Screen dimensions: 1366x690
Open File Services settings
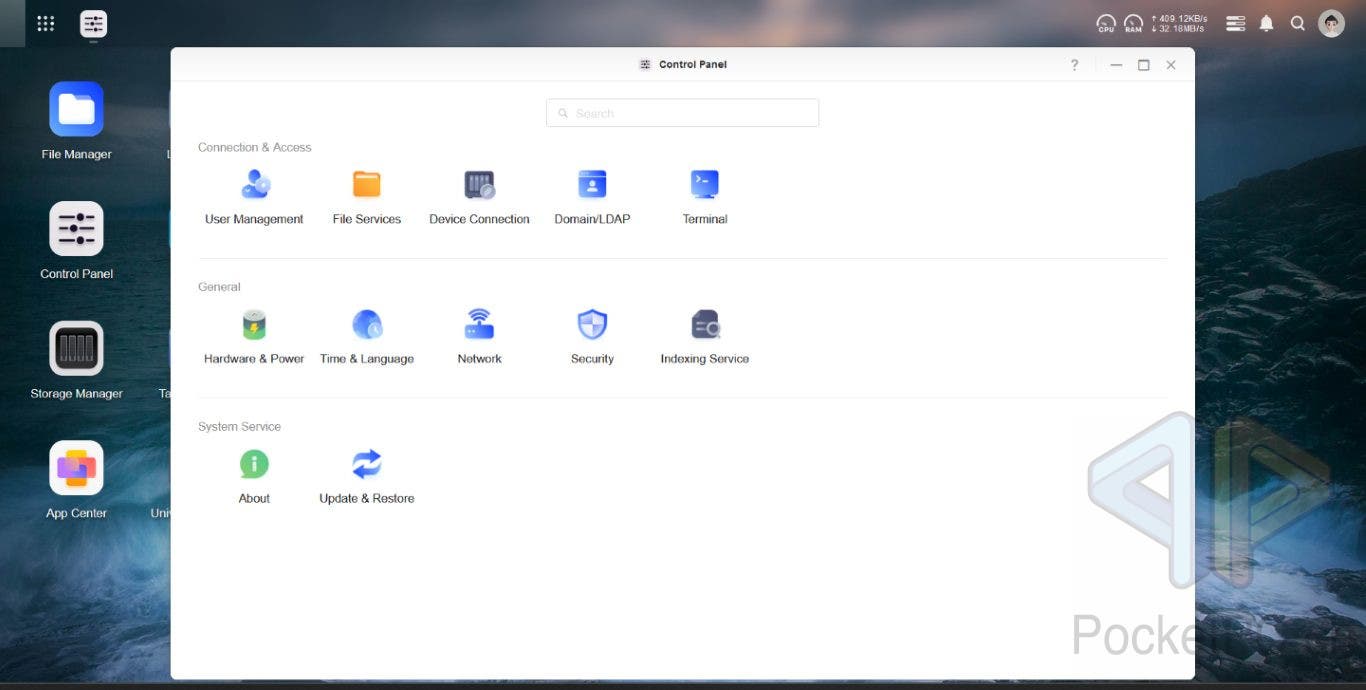point(367,197)
